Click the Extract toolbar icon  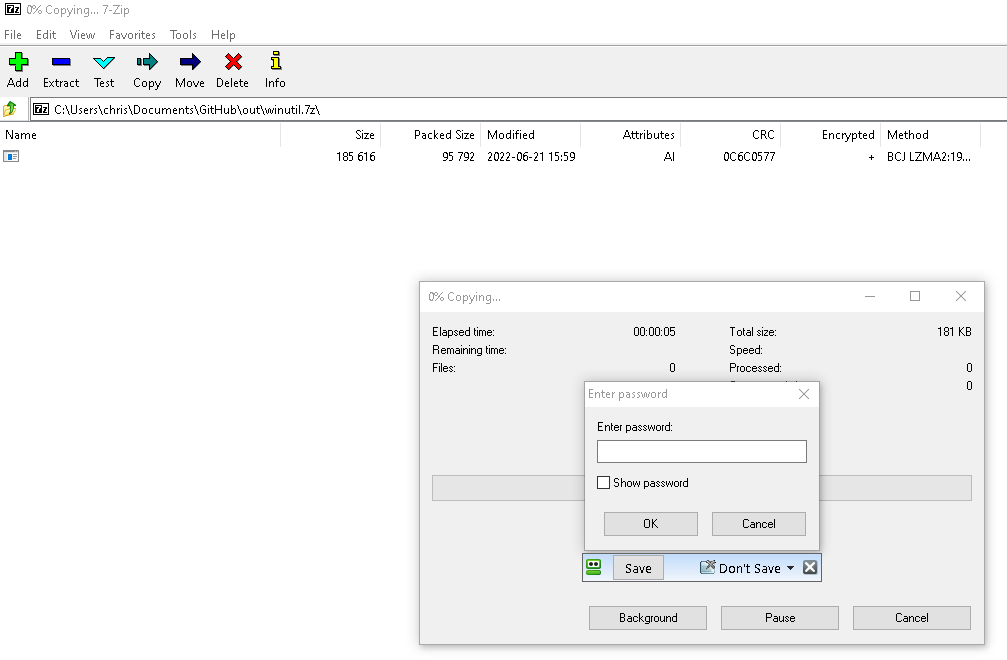point(61,62)
